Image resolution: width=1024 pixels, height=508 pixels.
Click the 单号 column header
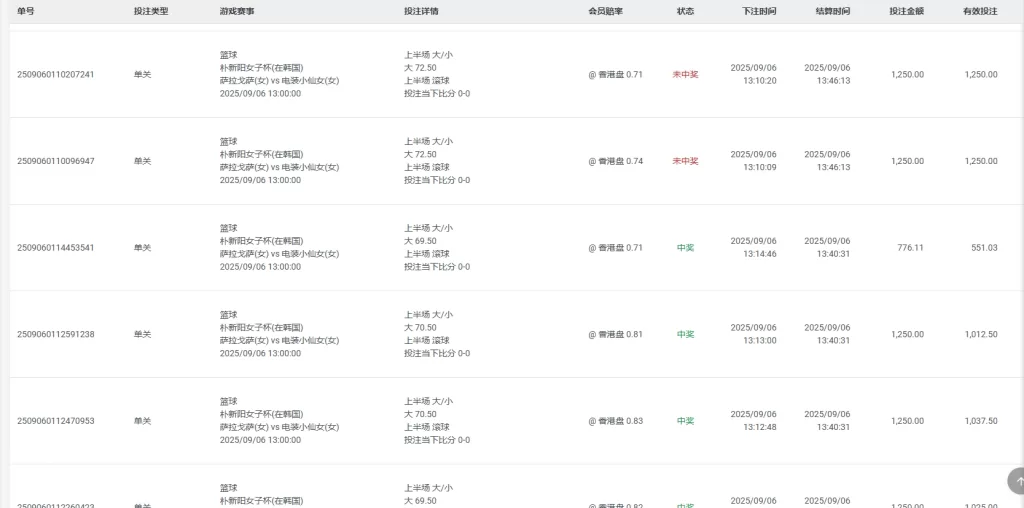(25, 11)
